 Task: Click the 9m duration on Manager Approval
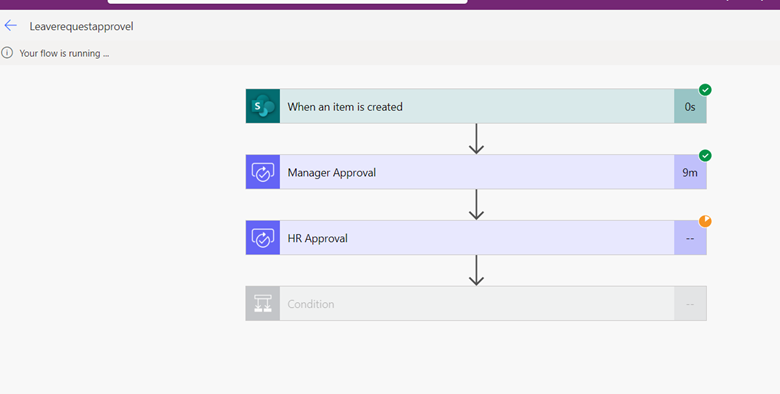point(690,173)
